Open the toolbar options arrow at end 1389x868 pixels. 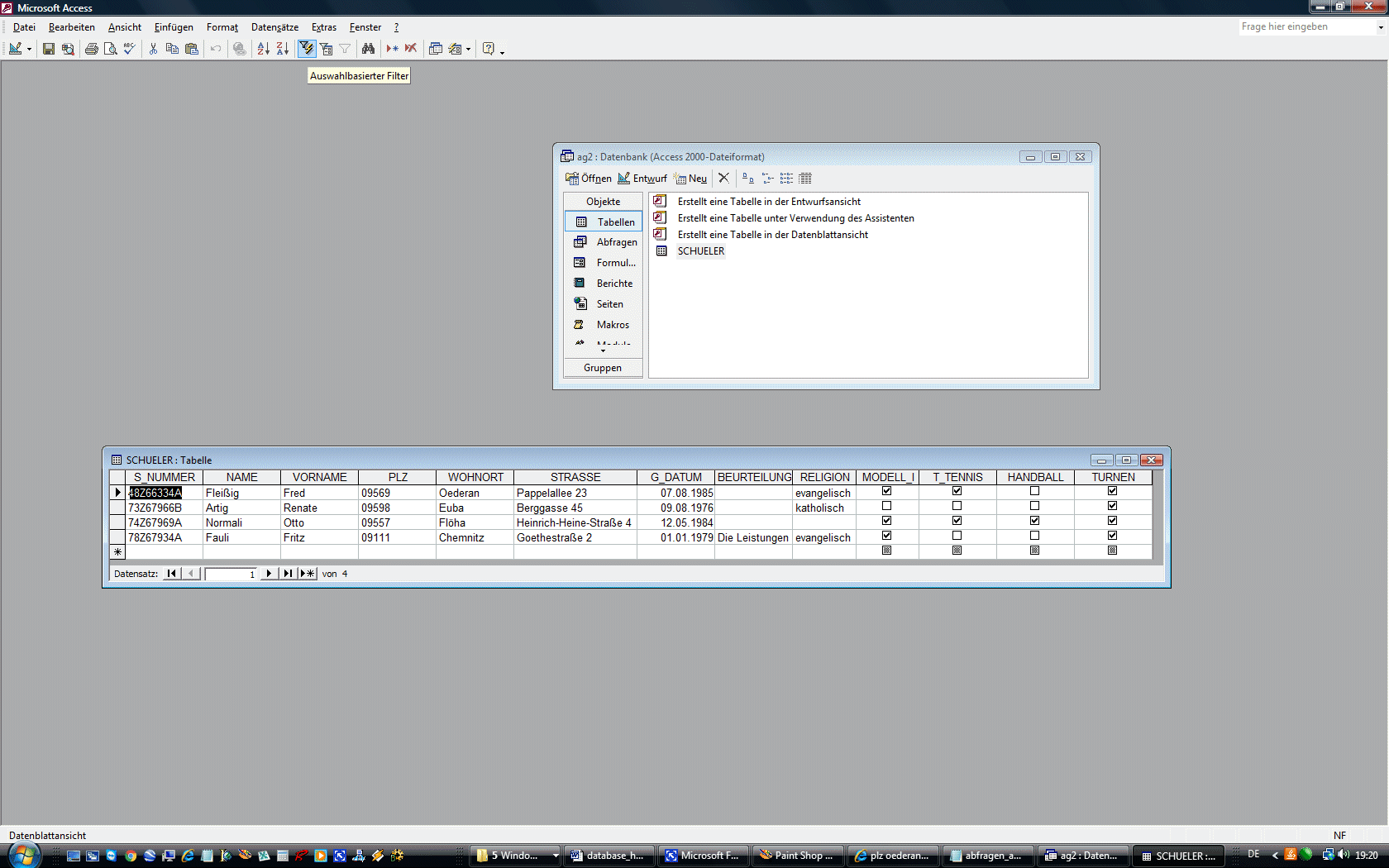(502, 51)
